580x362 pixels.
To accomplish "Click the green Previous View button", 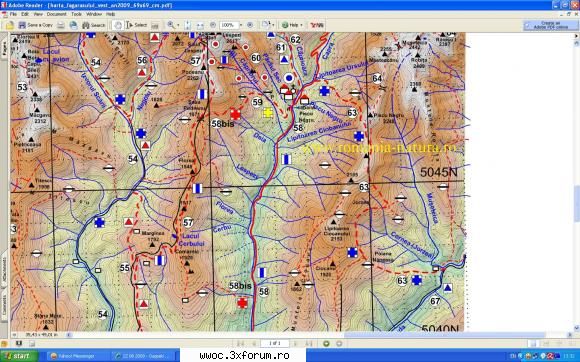I will pos(326,344).
